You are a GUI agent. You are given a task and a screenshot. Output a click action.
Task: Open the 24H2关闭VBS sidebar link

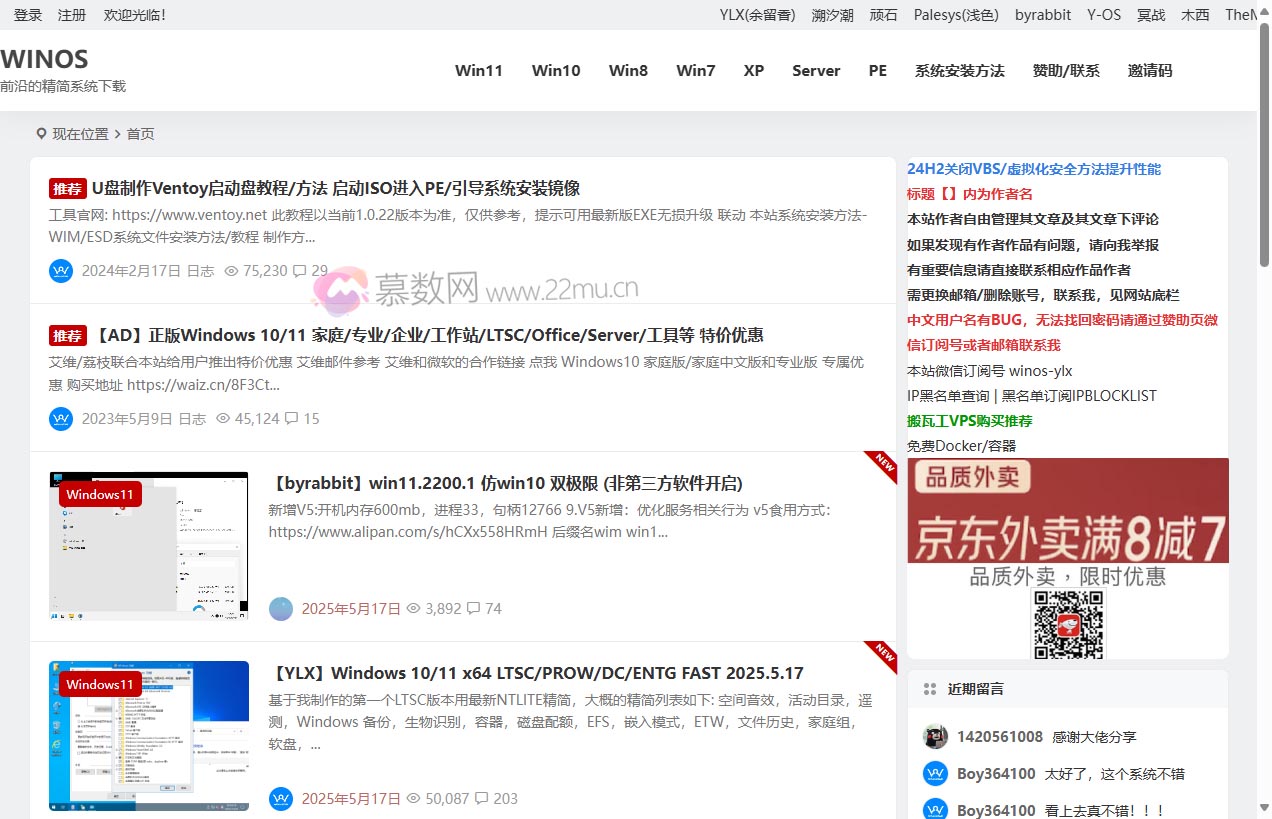[1034, 169]
